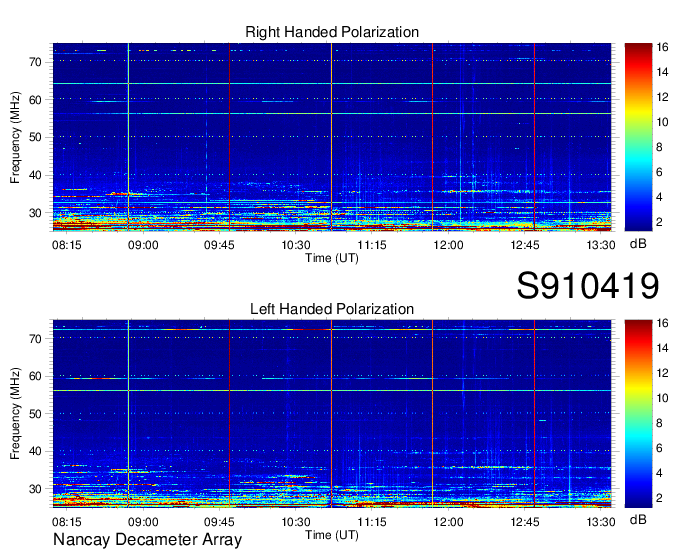Click the 30 MHz label on top plot
This screenshot has width=680, height=552.
(x=36, y=213)
